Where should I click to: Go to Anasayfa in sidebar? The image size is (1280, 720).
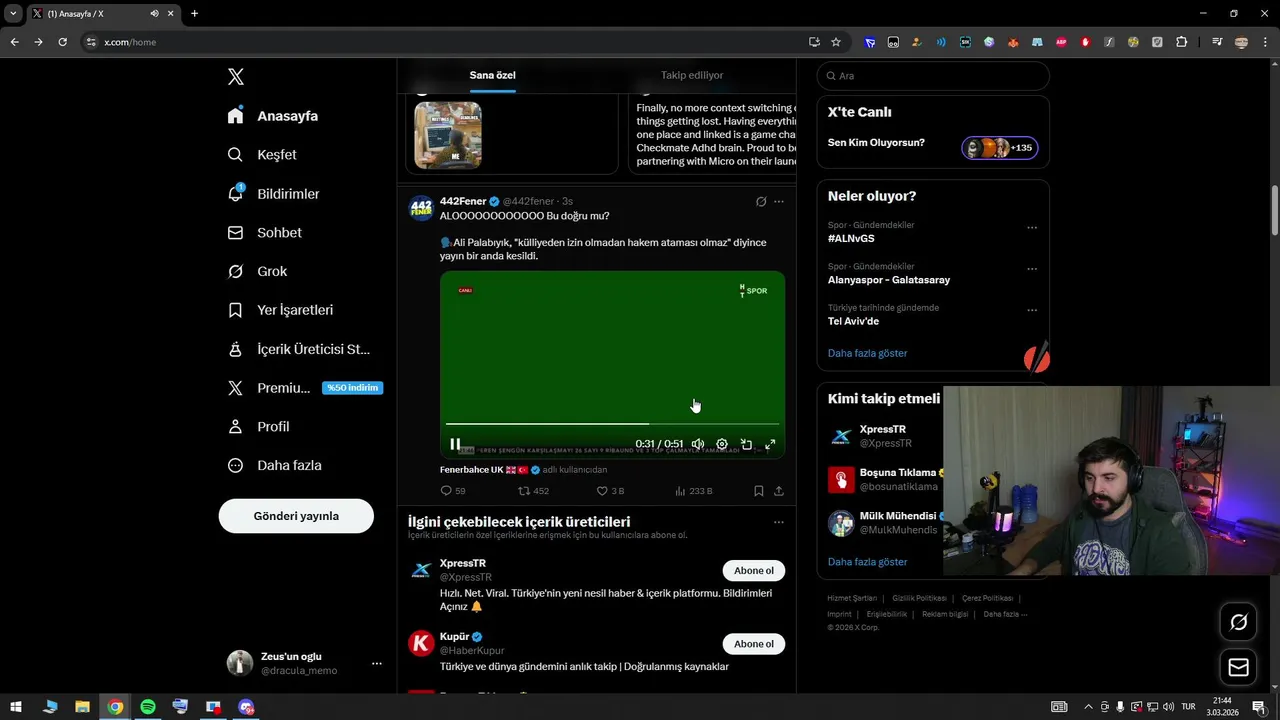pos(272,116)
